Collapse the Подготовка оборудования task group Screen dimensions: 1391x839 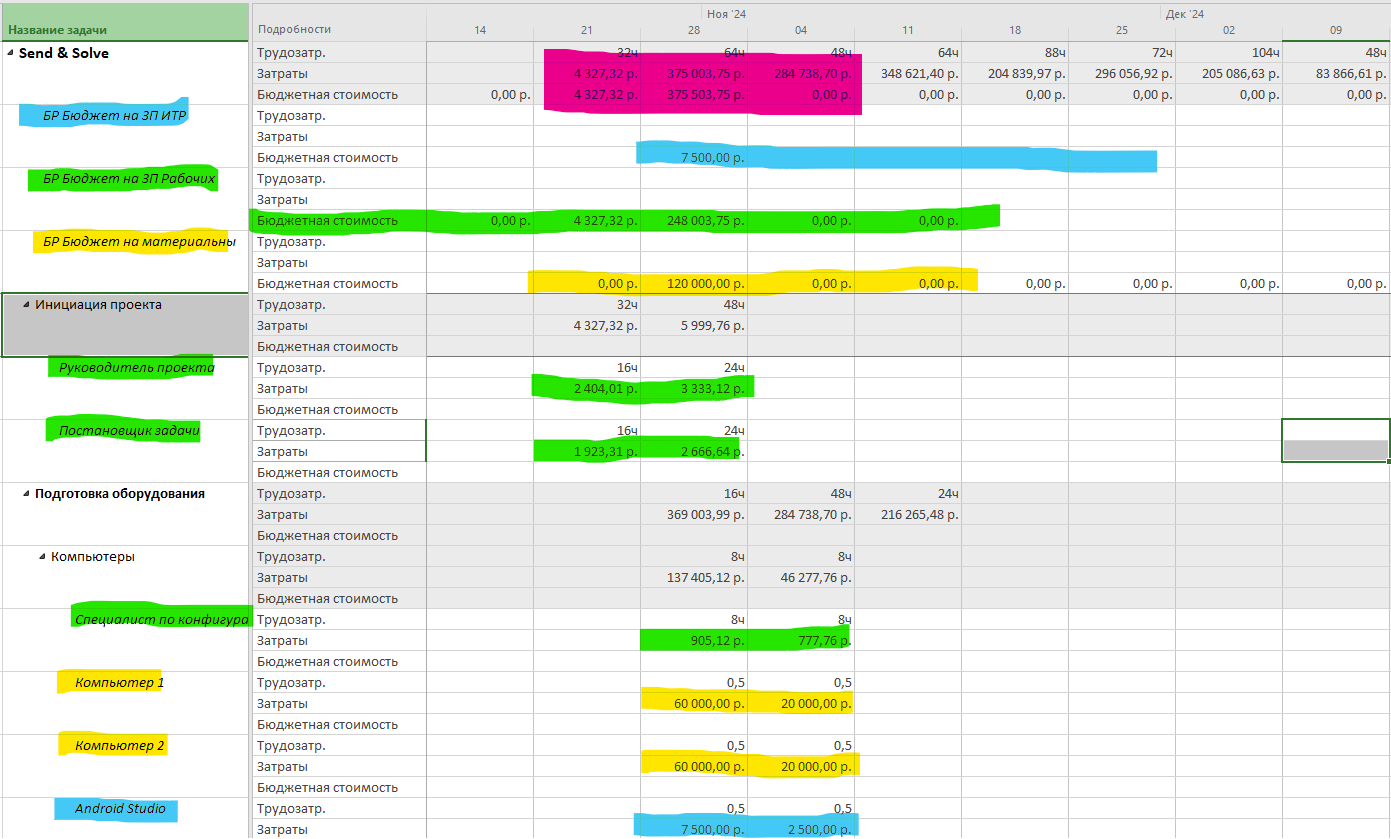pyautogui.click(x=27, y=494)
